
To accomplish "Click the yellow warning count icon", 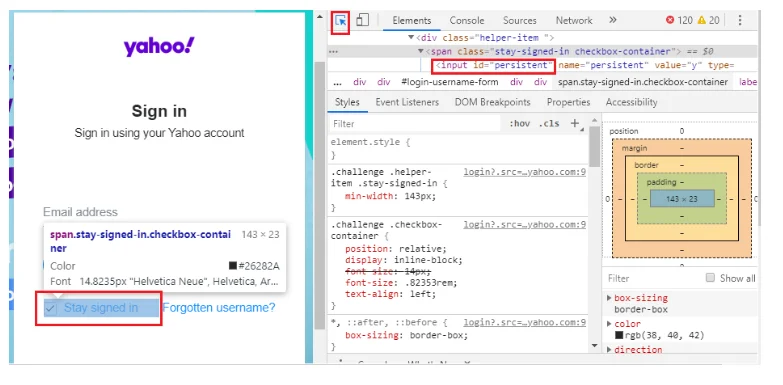I will point(702,20).
